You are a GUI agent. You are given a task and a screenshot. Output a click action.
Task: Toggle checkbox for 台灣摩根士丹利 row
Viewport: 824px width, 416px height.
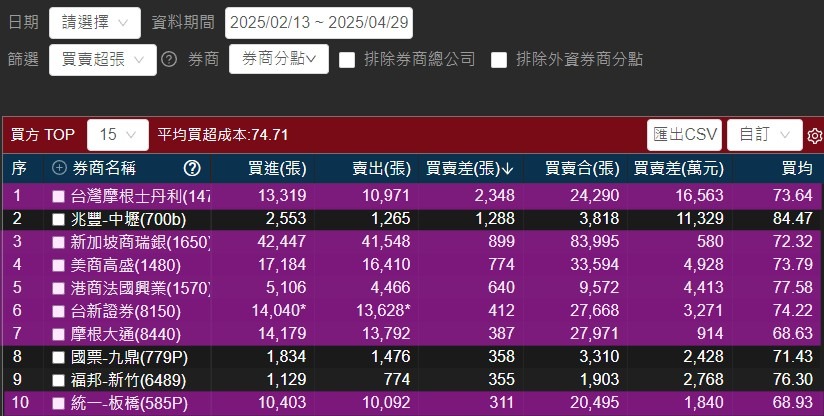click(58, 196)
